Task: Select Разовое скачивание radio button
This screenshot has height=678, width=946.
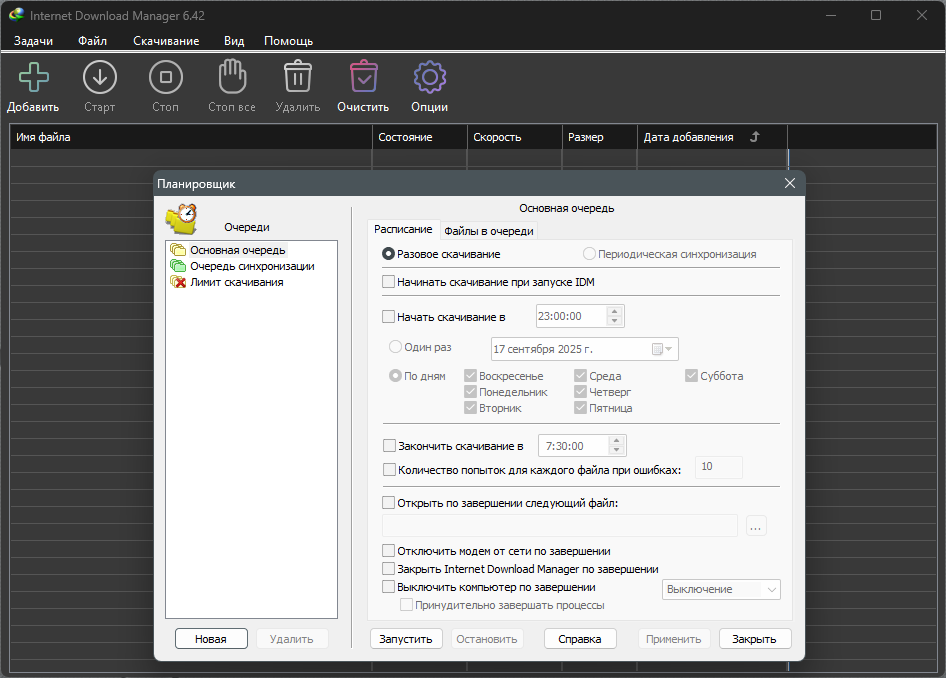Action: (389, 254)
